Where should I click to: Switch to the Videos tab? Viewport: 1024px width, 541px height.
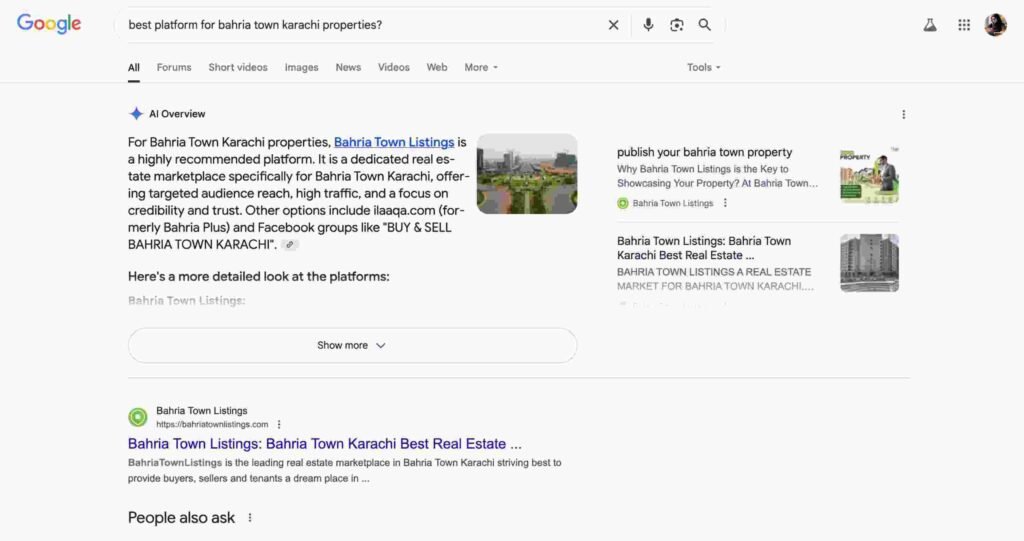(394, 67)
